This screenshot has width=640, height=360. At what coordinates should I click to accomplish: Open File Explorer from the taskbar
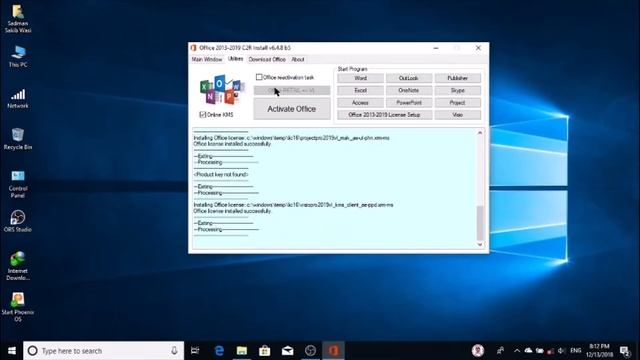242,351
